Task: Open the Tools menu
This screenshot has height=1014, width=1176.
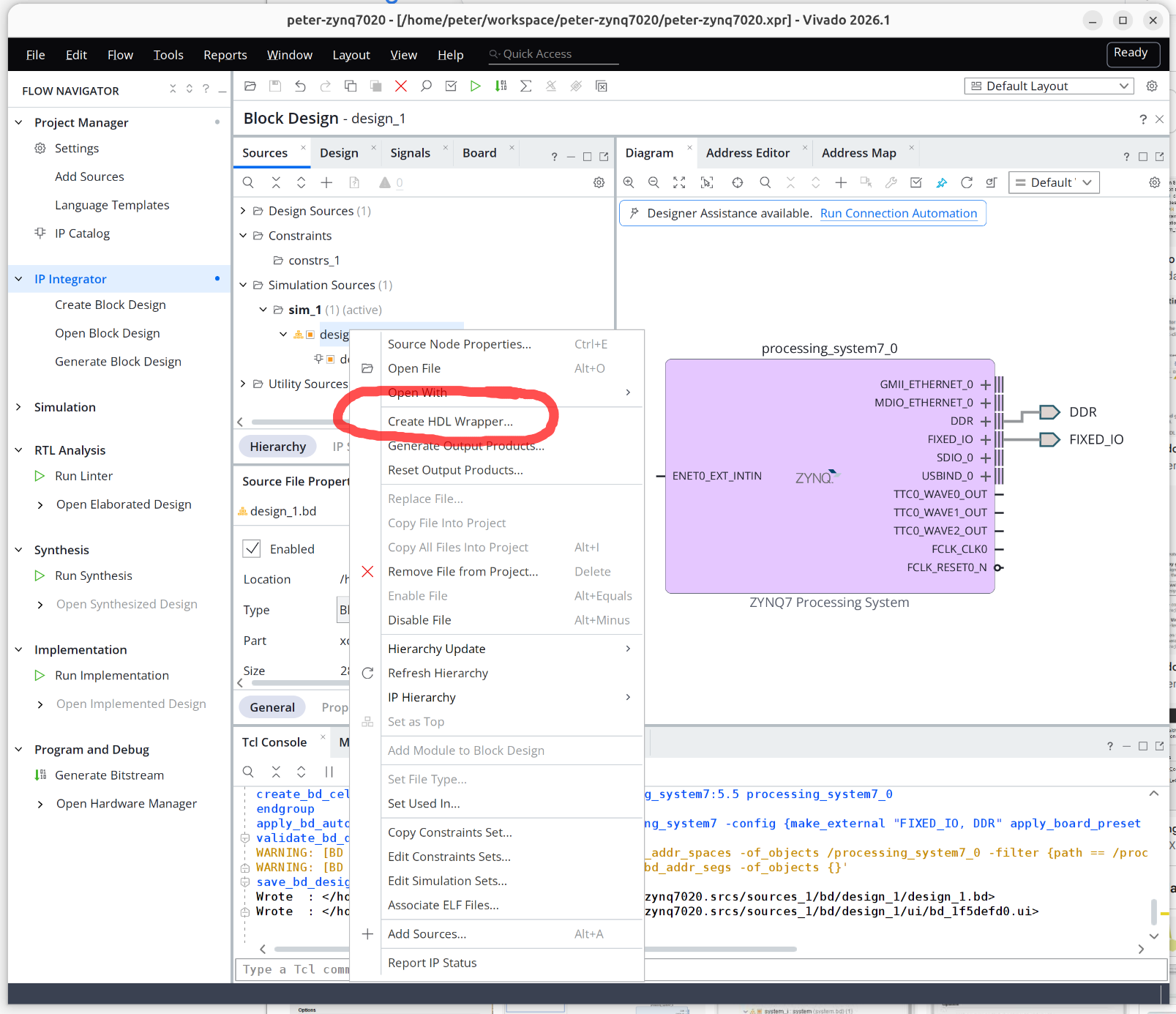Action: (x=168, y=55)
